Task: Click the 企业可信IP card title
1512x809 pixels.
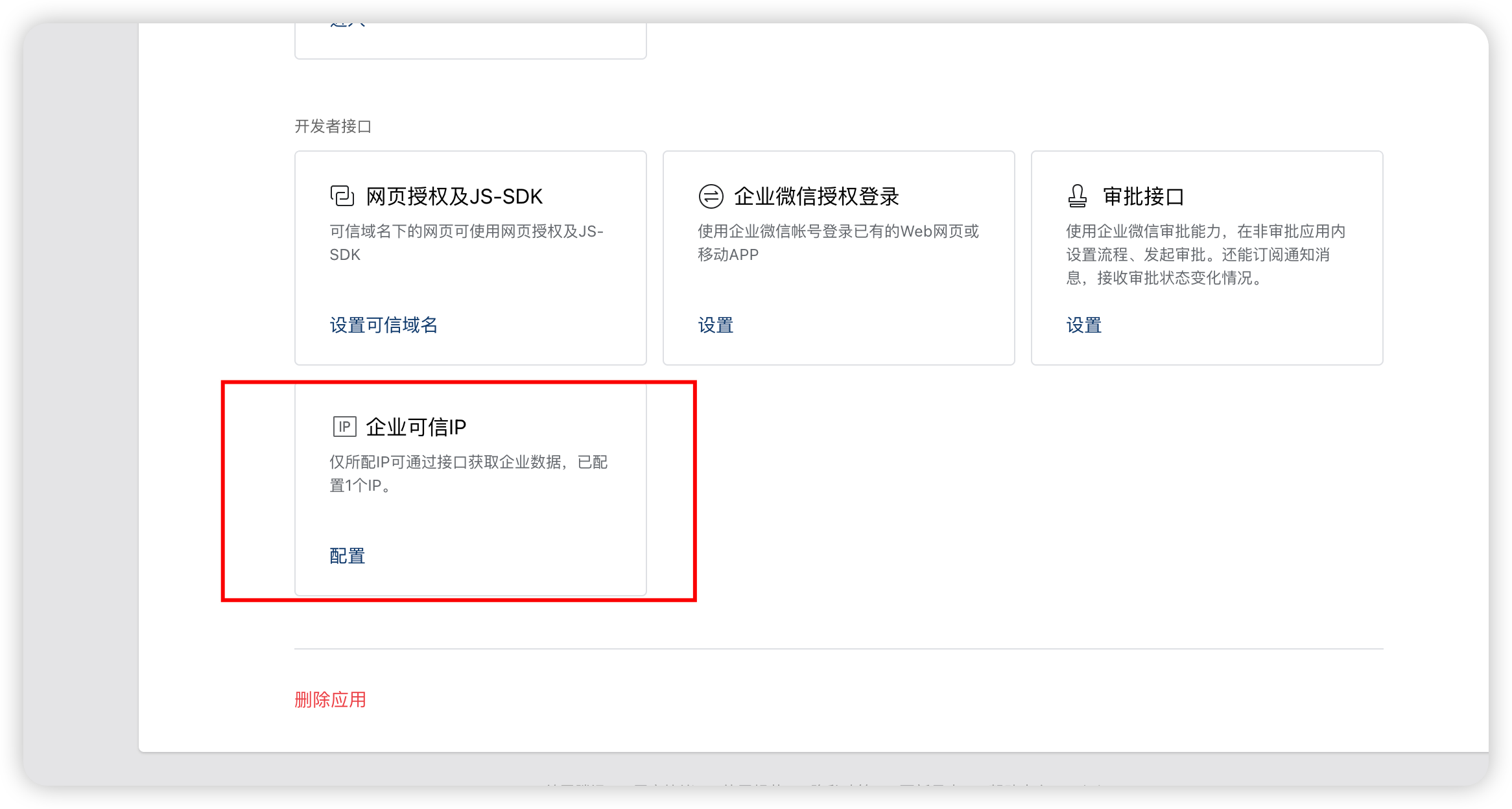Action: [x=416, y=427]
